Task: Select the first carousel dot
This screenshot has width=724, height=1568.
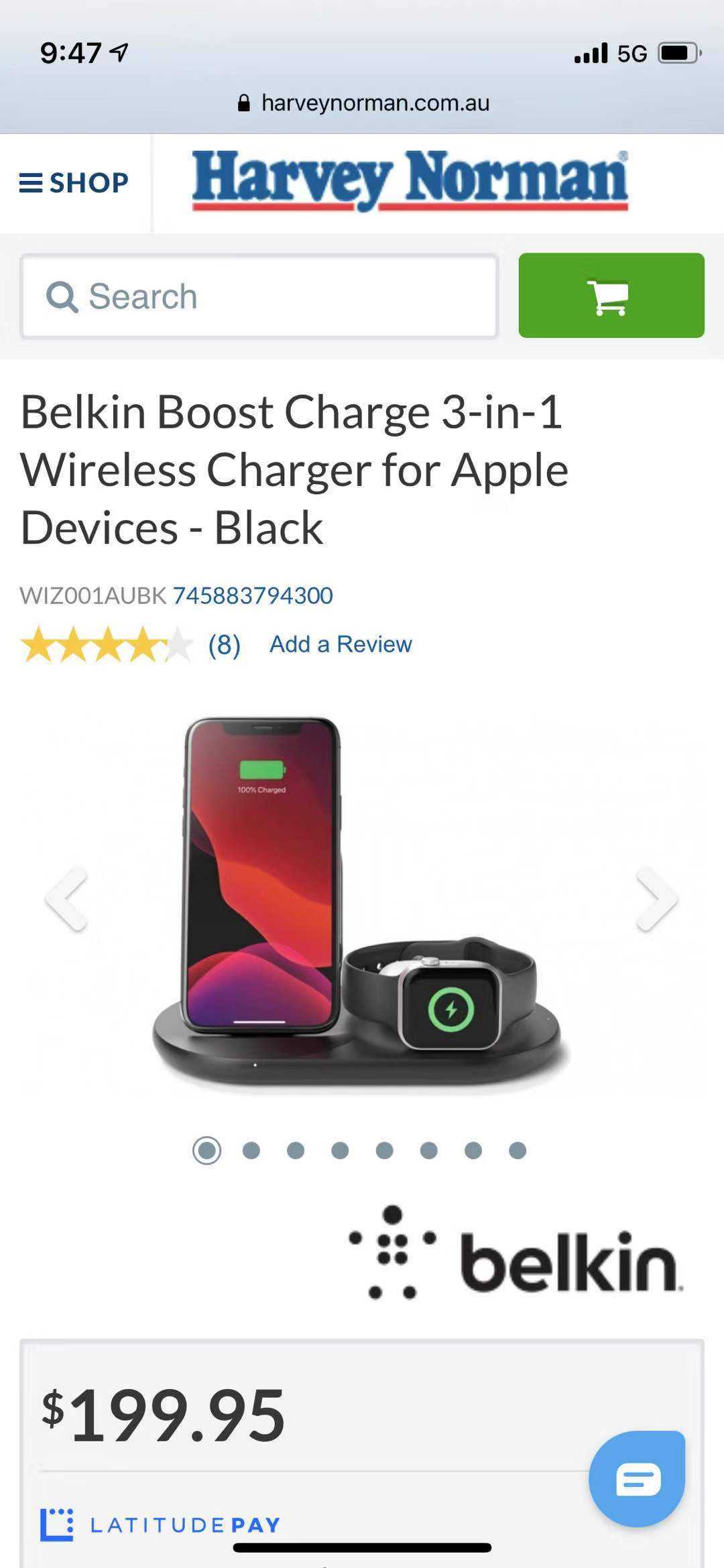Action: pos(206,1150)
